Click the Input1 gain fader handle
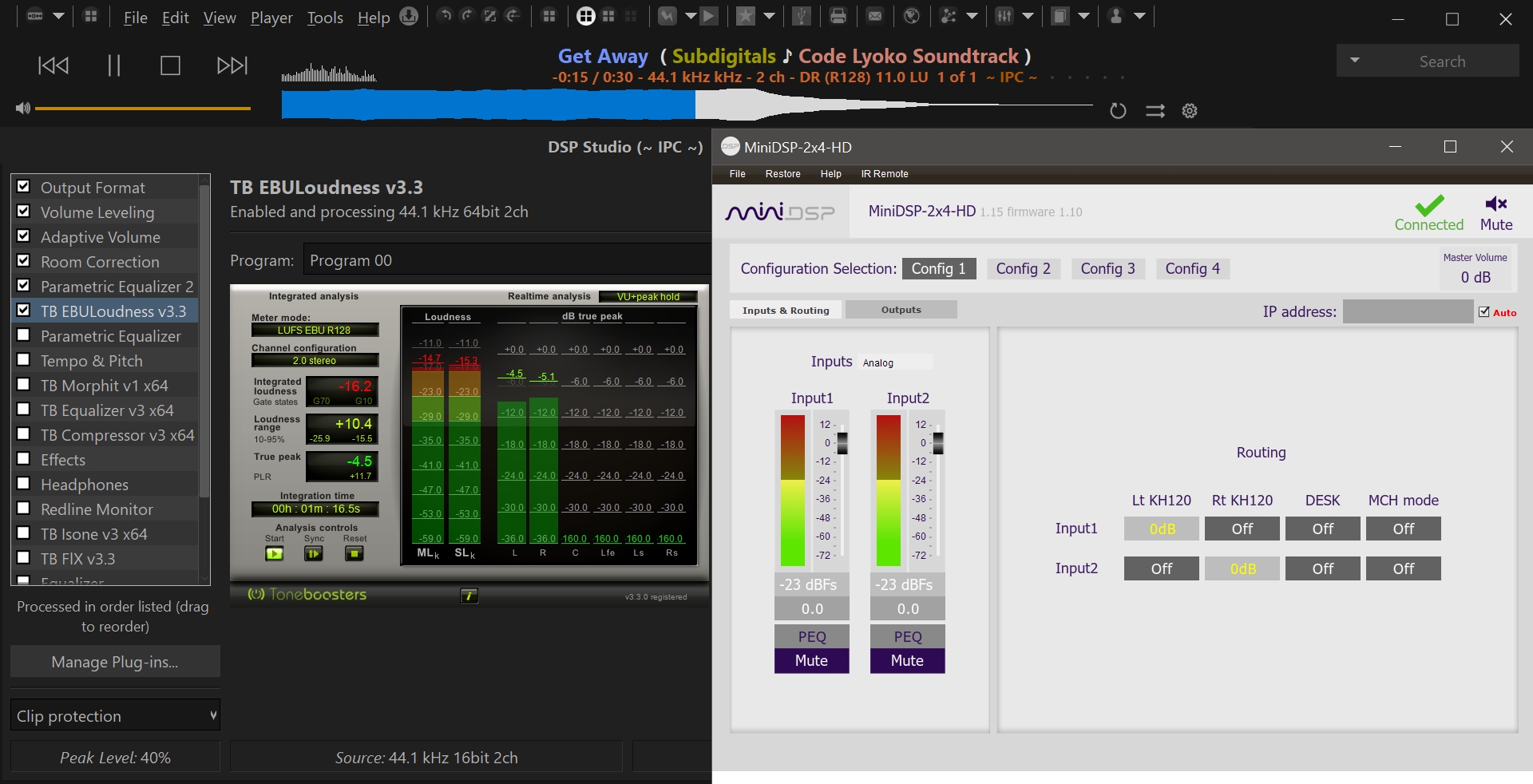The width and height of the screenshot is (1533, 784). click(842, 442)
